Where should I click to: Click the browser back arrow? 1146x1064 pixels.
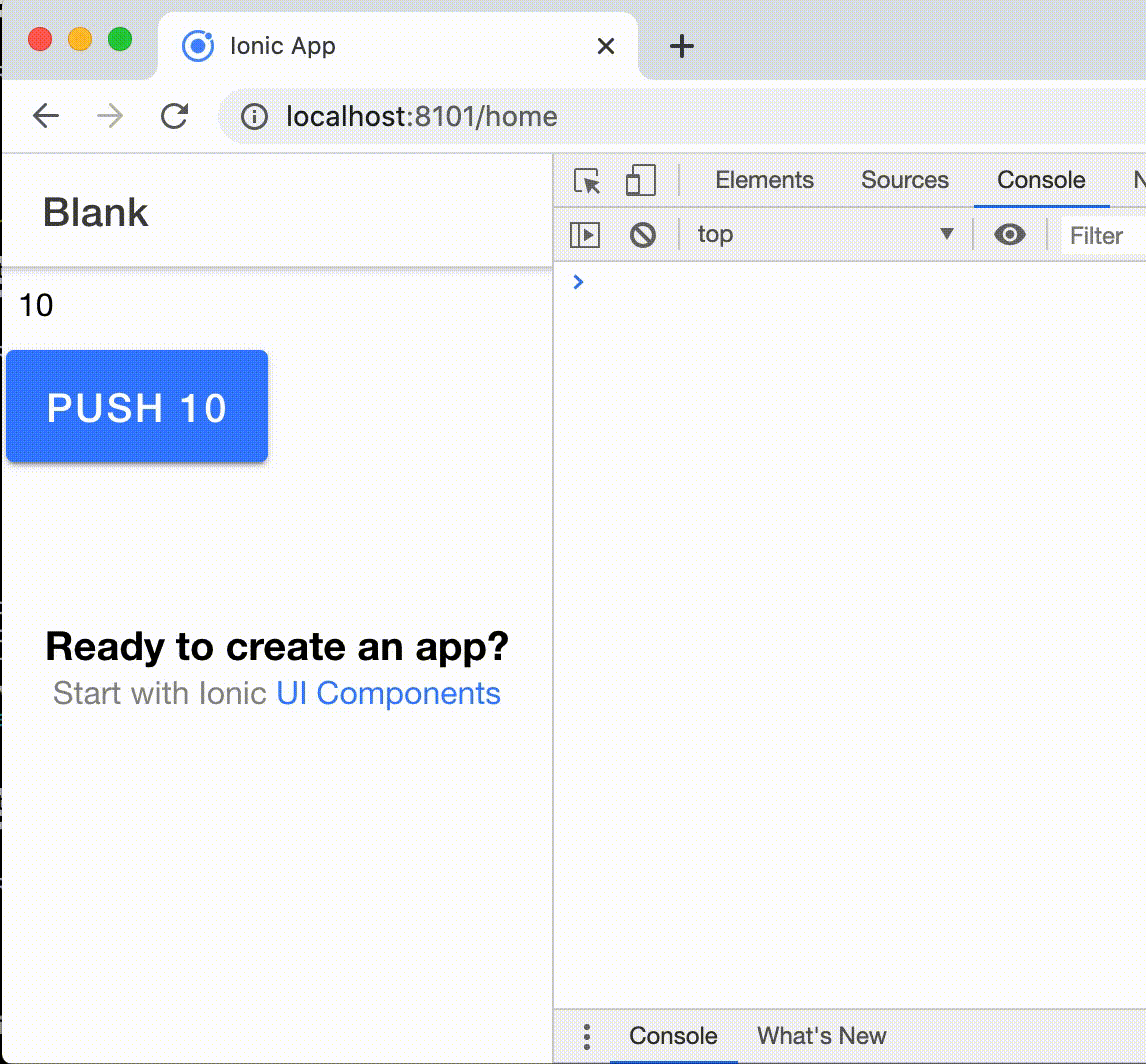click(45, 115)
